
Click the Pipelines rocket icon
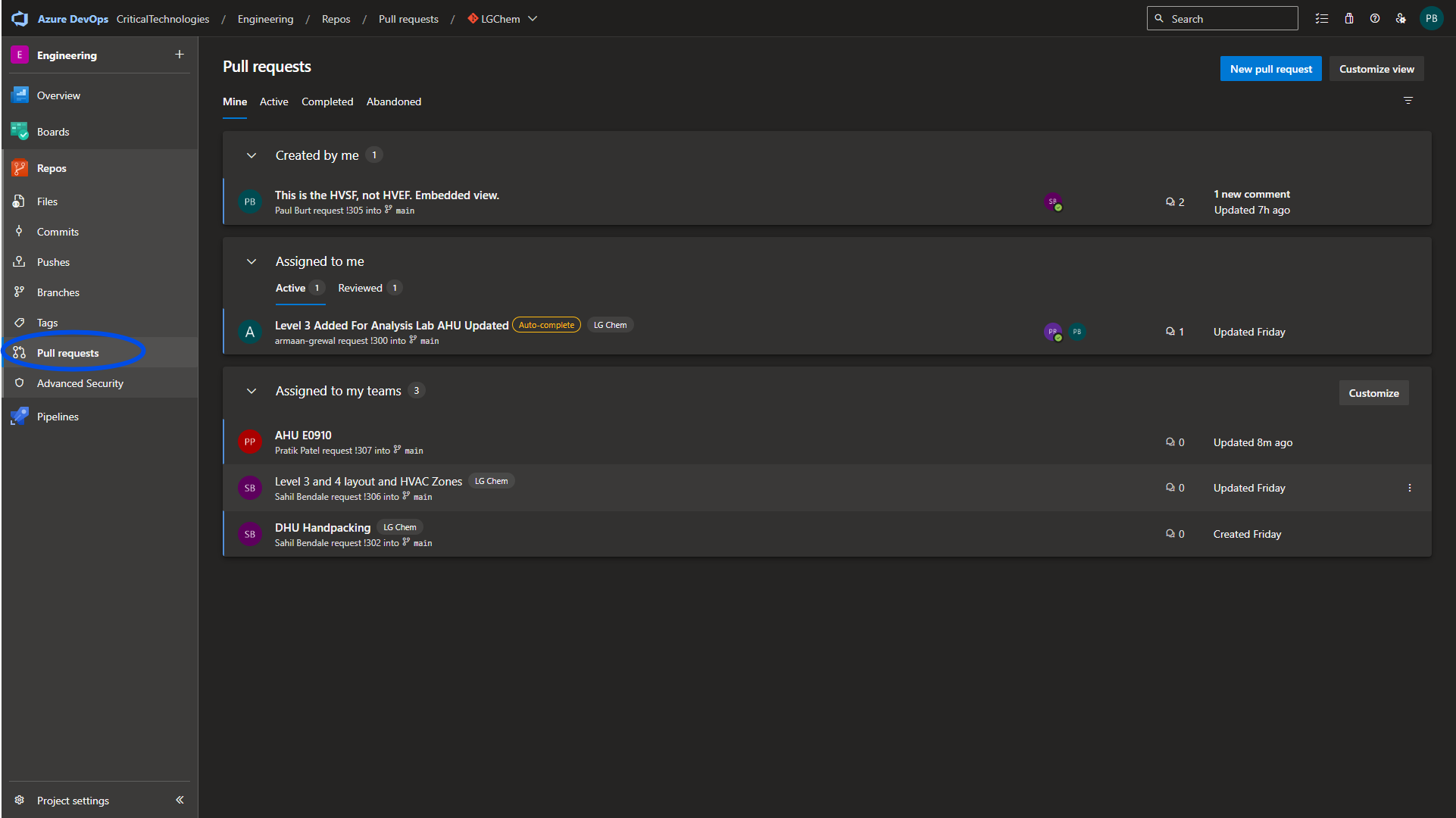point(20,417)
